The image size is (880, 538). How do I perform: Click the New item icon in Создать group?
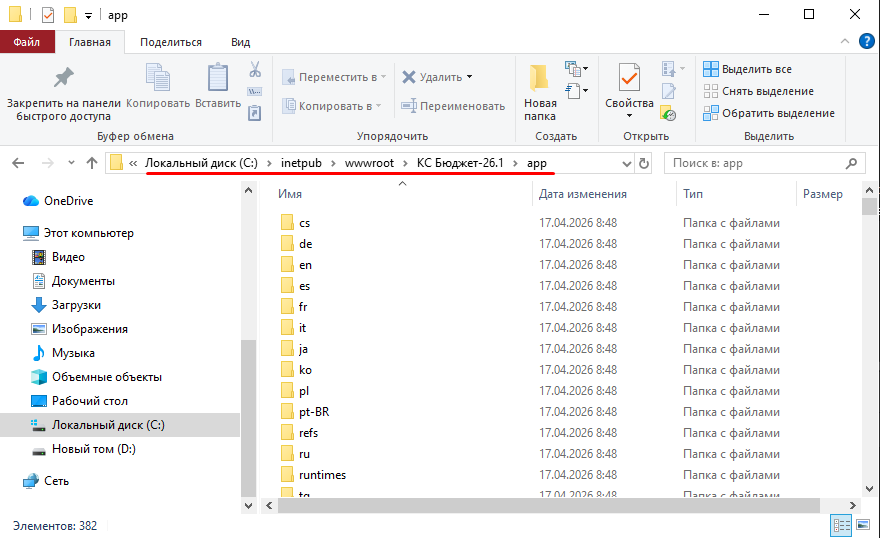click(x=573, y=69)
